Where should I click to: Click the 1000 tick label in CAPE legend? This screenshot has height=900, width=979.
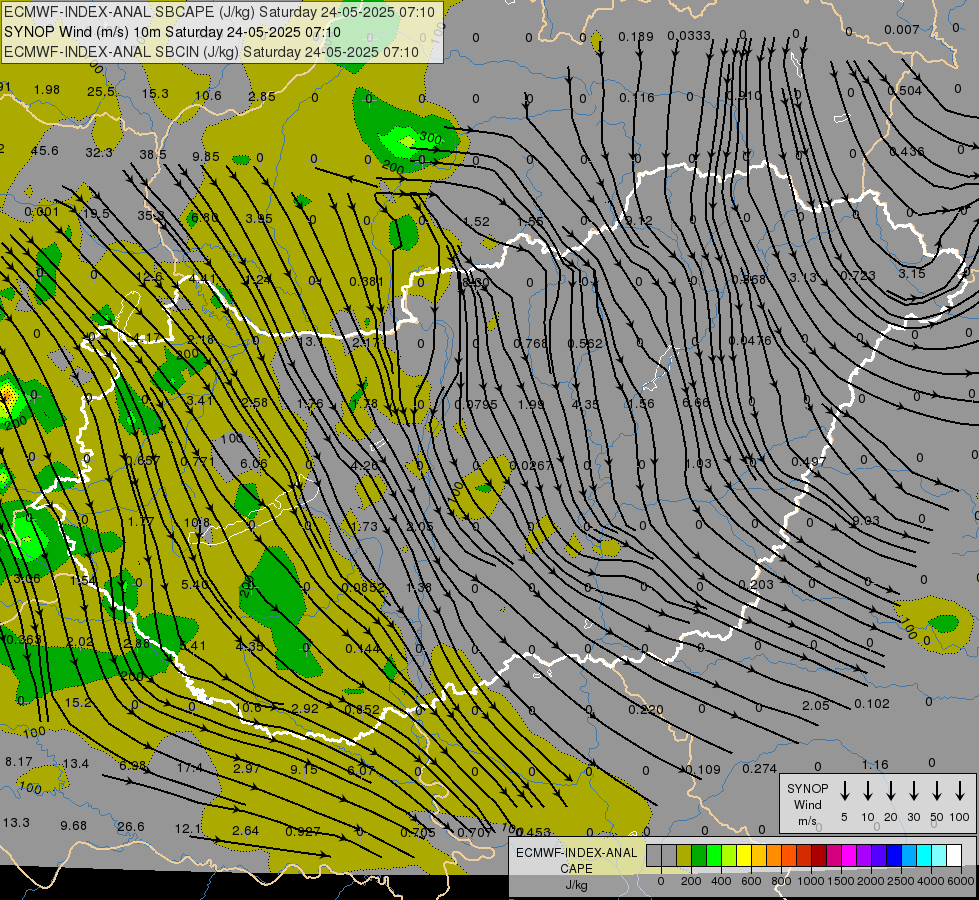coord(810,881)
